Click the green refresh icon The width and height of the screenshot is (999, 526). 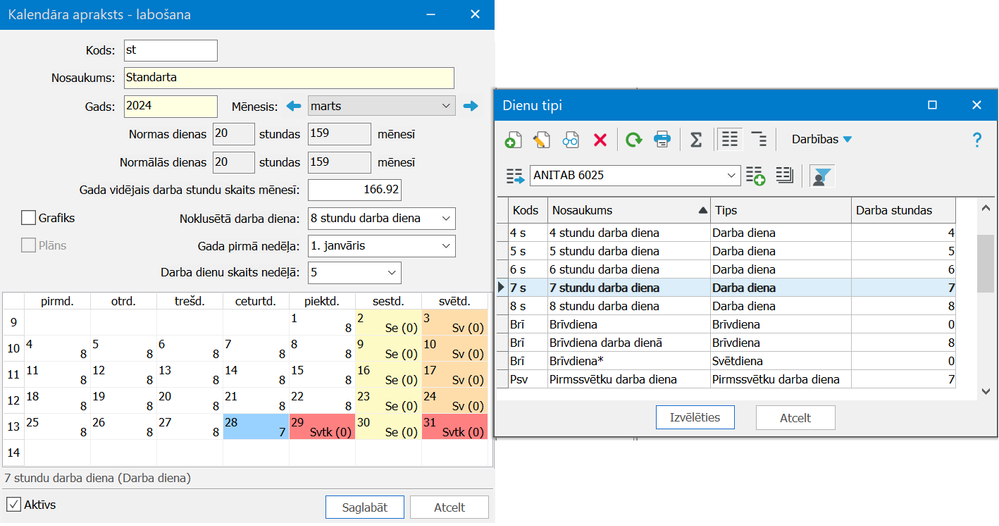coord(633,139)
